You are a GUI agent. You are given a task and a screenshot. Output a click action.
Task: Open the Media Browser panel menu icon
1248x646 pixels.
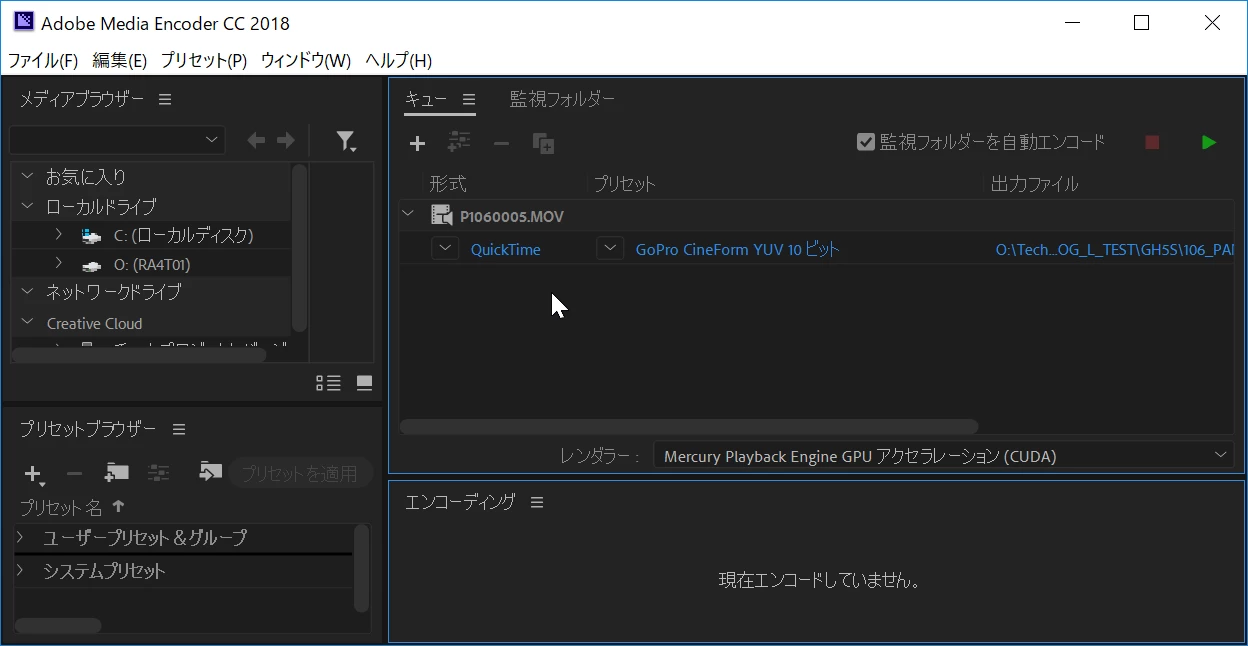(165, 99)
